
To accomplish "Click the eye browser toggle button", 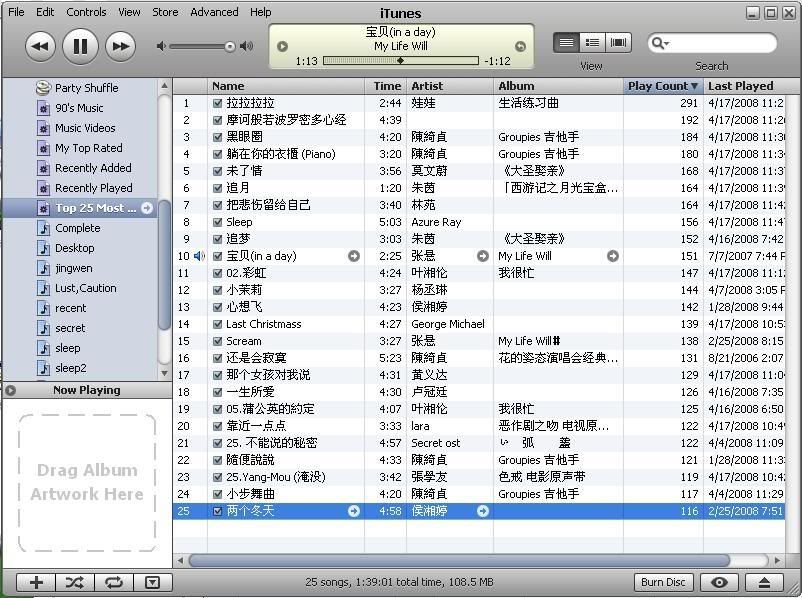I will (x=719, y=582).
